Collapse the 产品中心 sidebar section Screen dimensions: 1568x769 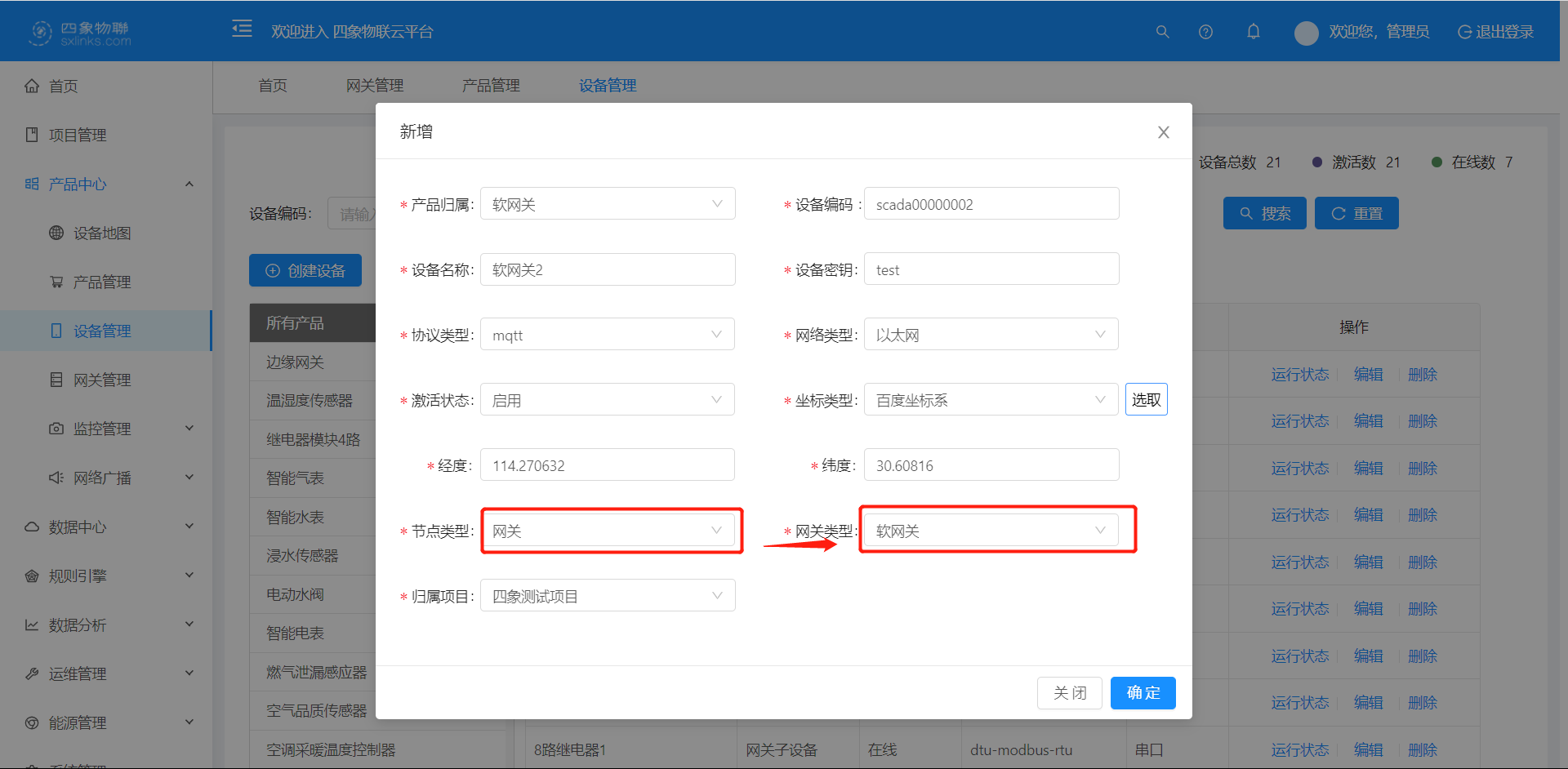(189, 184)
